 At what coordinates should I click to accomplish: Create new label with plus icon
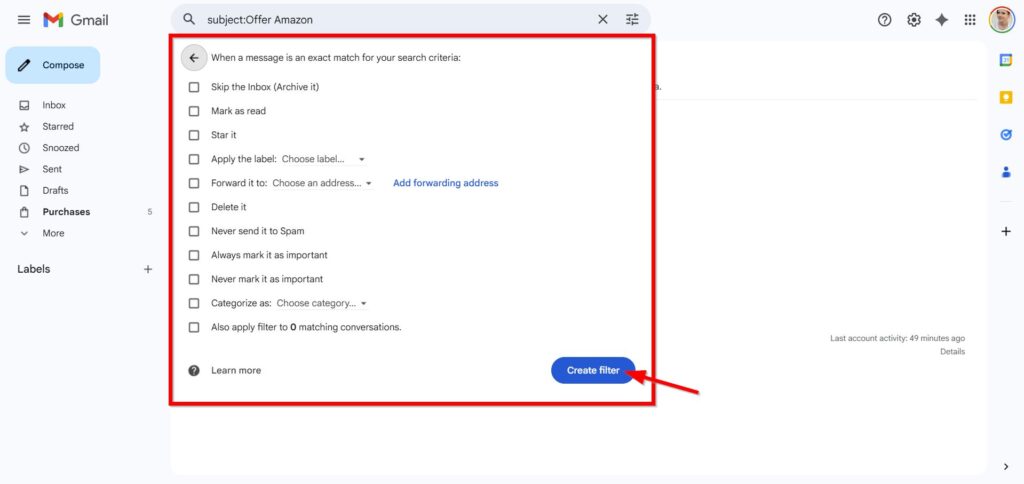148,269
